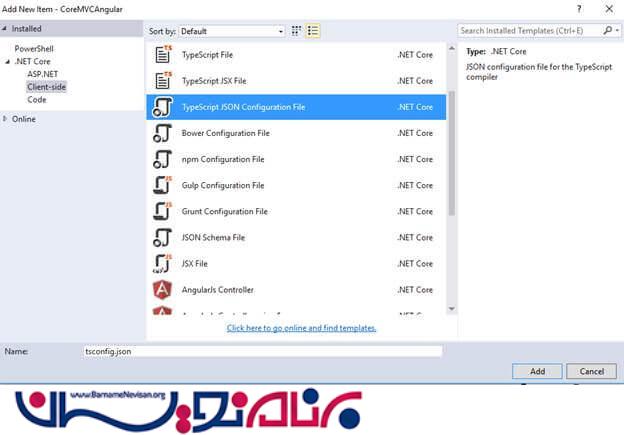The image size is (624, 435).
Task: Open the Sort by Default dropdown
Action: coord(232,31)
